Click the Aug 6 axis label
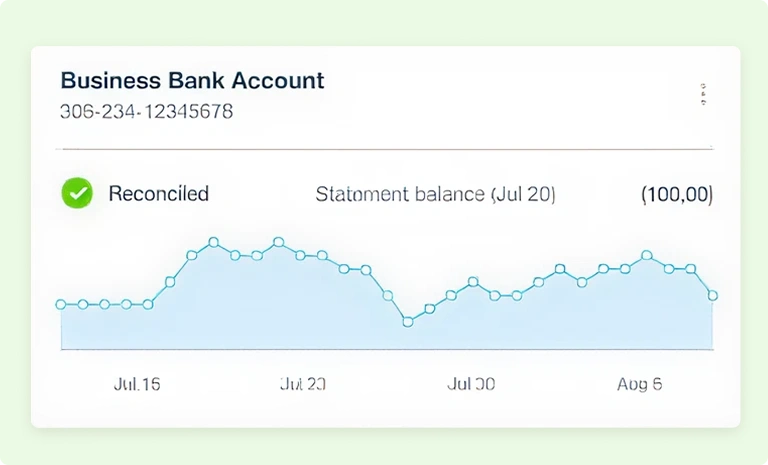The height and width of the screenshot is (465, 768). (x=639, y=384)
